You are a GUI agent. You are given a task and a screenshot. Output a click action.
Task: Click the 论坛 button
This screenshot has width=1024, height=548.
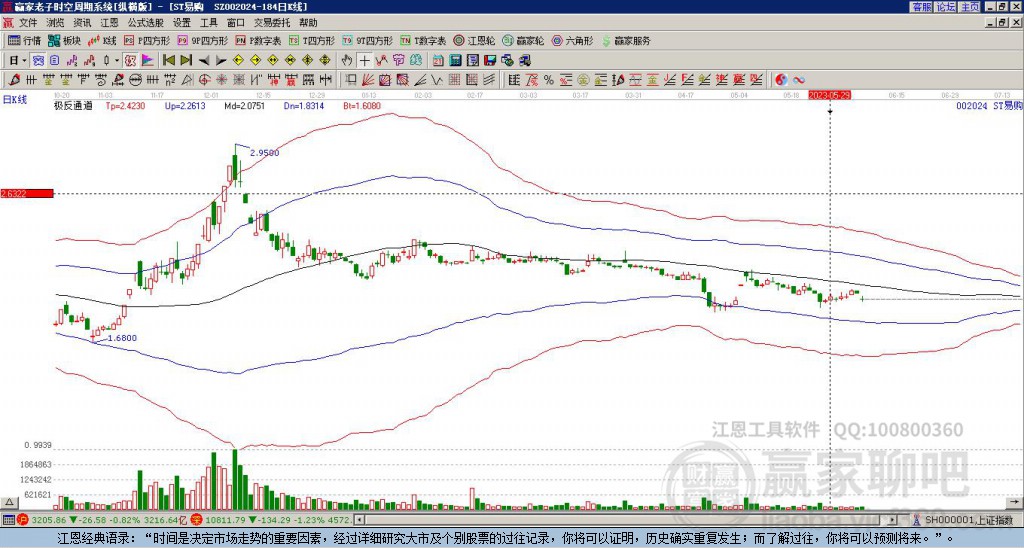point(945,7)
